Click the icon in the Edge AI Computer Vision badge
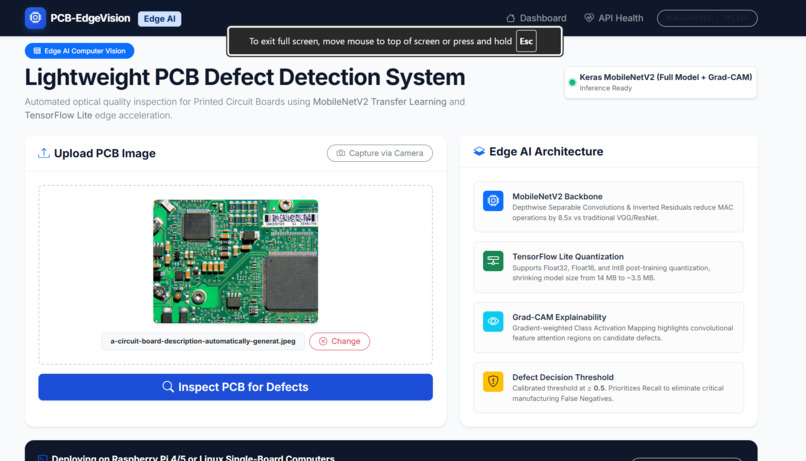The height and width of the screenshot is (461, 806). coord(37,51)
